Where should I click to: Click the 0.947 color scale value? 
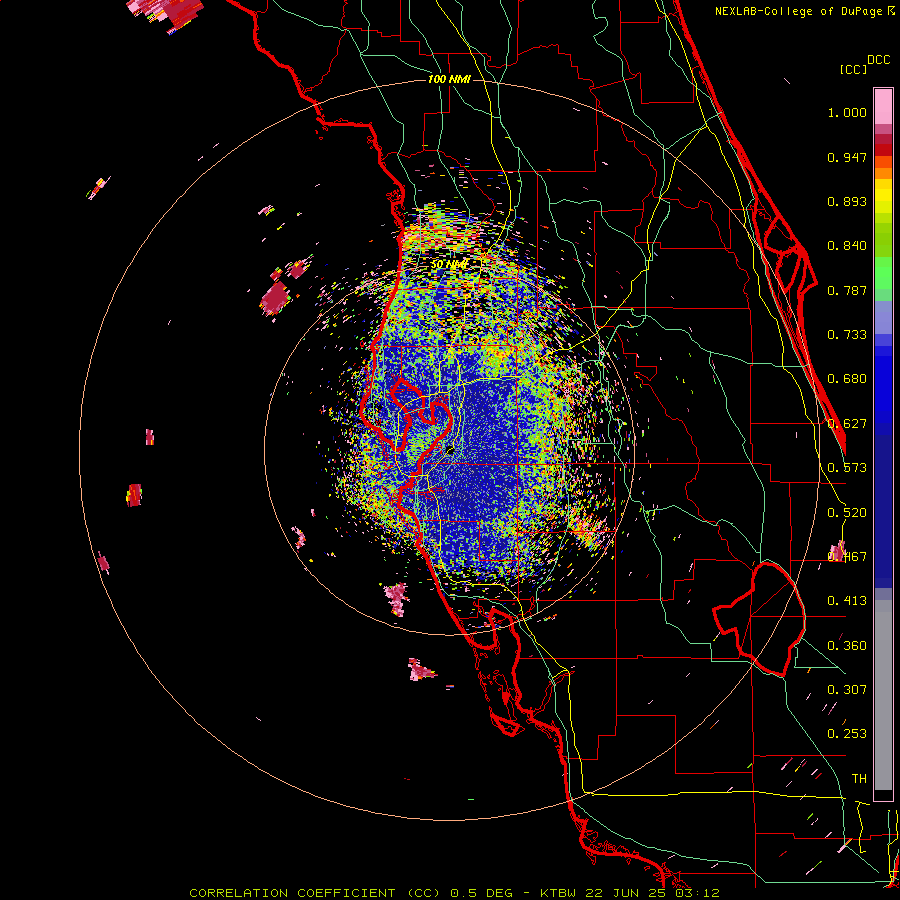pyautogui.click(x=847, y=157)
